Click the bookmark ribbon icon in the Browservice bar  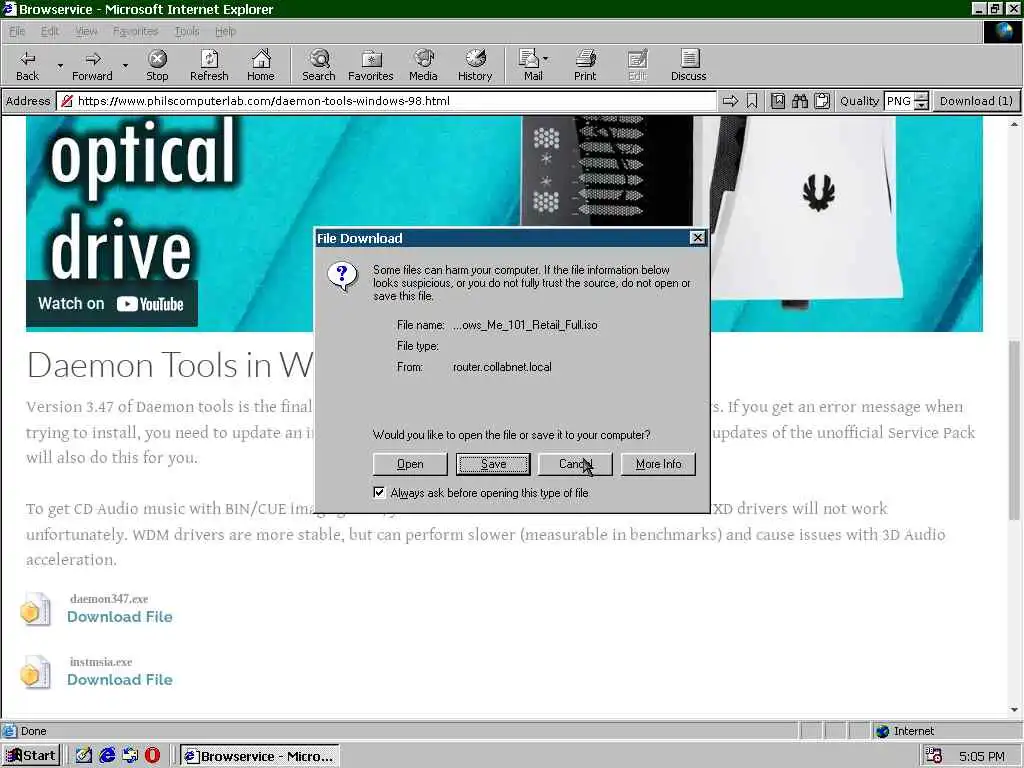pyautogui.click(x=752, y=101)
